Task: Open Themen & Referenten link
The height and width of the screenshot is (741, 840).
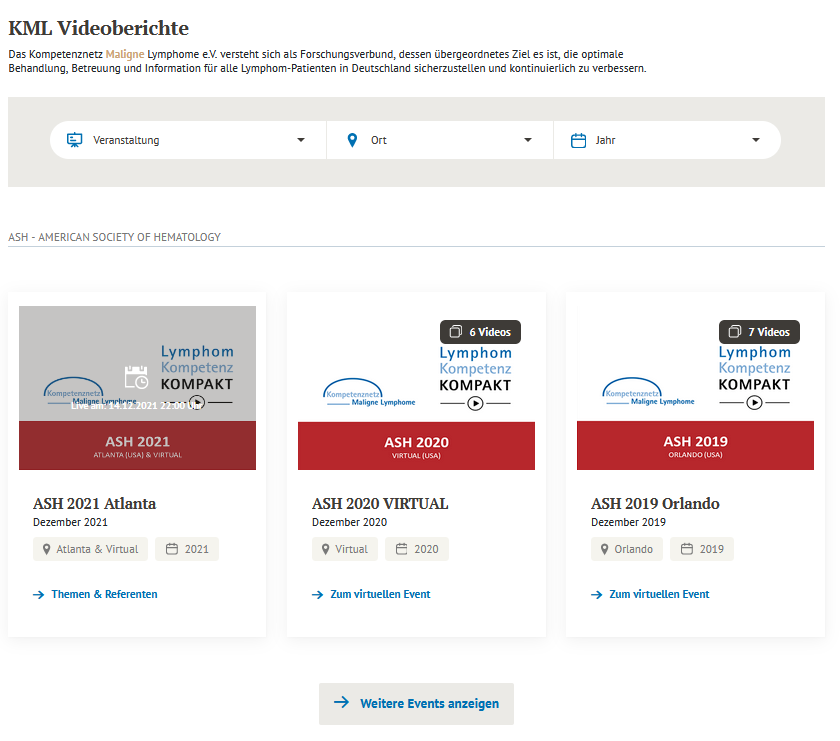Action: (104, 594)
